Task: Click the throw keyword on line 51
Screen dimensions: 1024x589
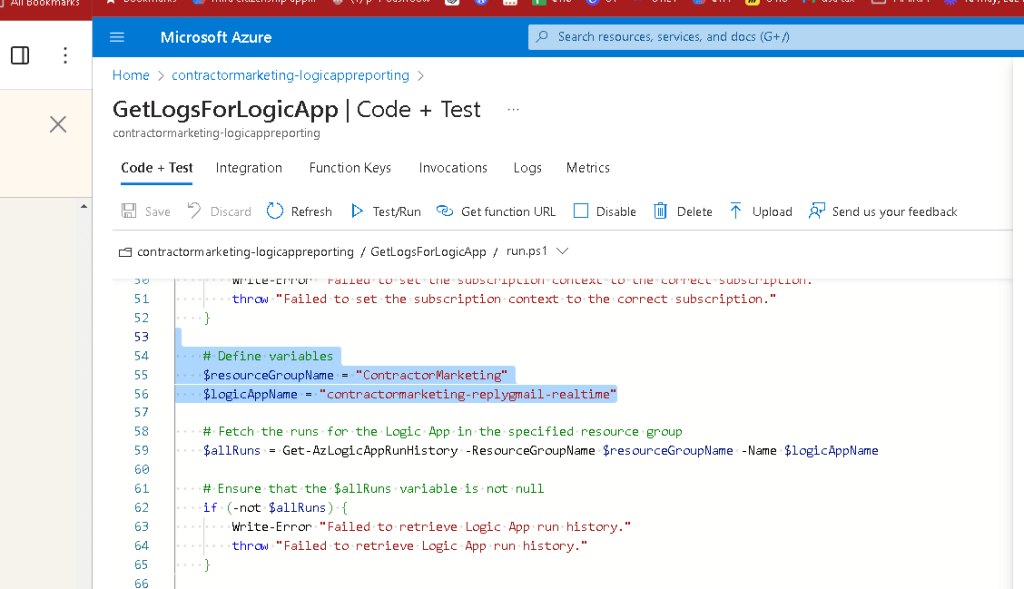Action: [250, 299]
